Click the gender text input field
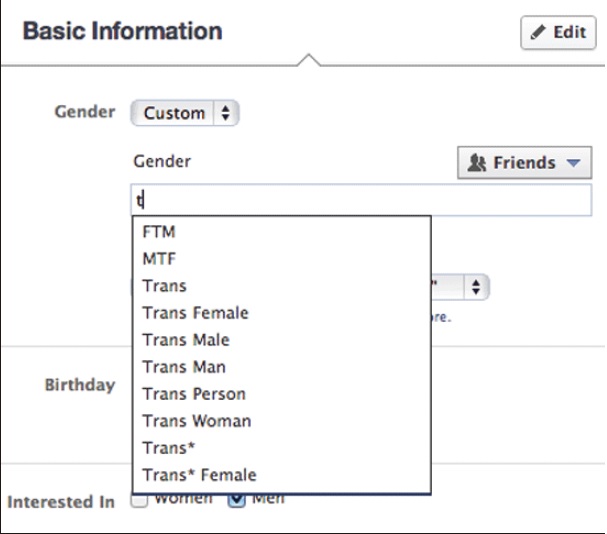The height and width of the screenshot is (534, 607). 360,199
